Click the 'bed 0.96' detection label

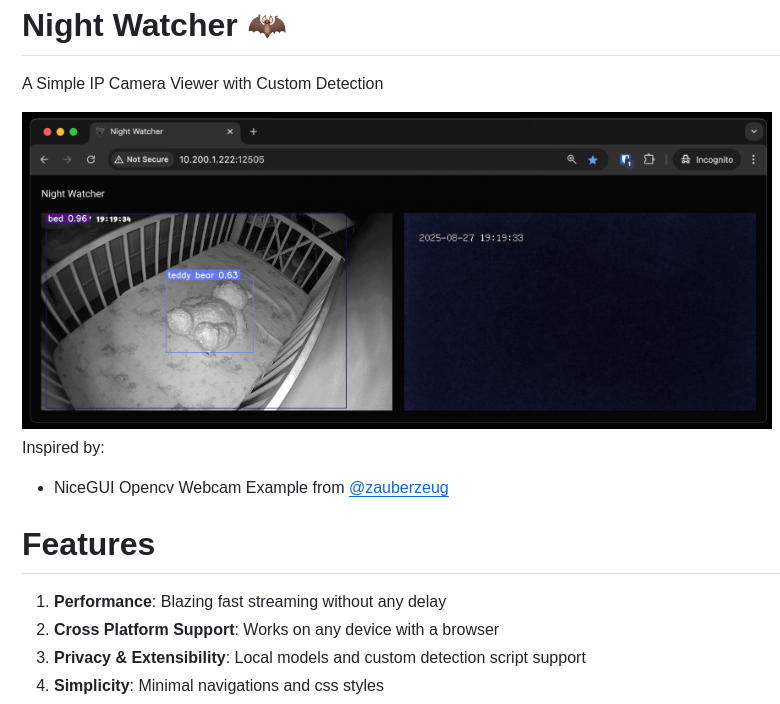68,218
